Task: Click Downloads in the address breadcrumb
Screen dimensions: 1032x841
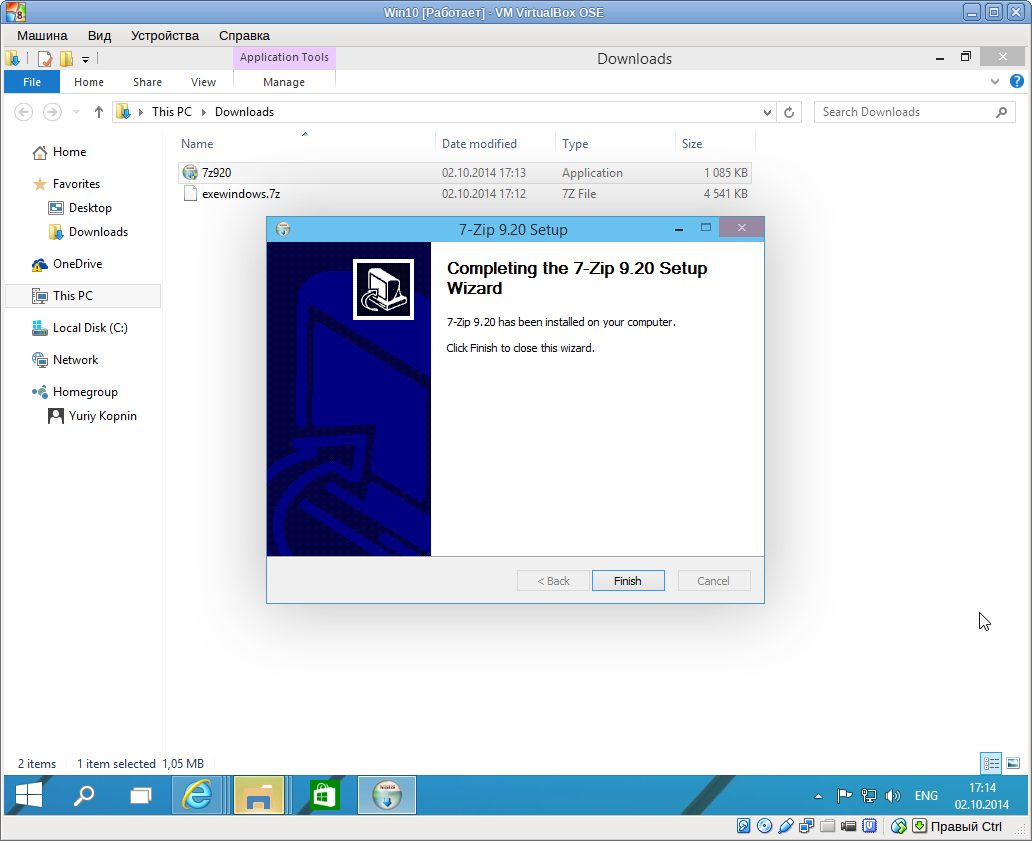Action: (244, 112)
